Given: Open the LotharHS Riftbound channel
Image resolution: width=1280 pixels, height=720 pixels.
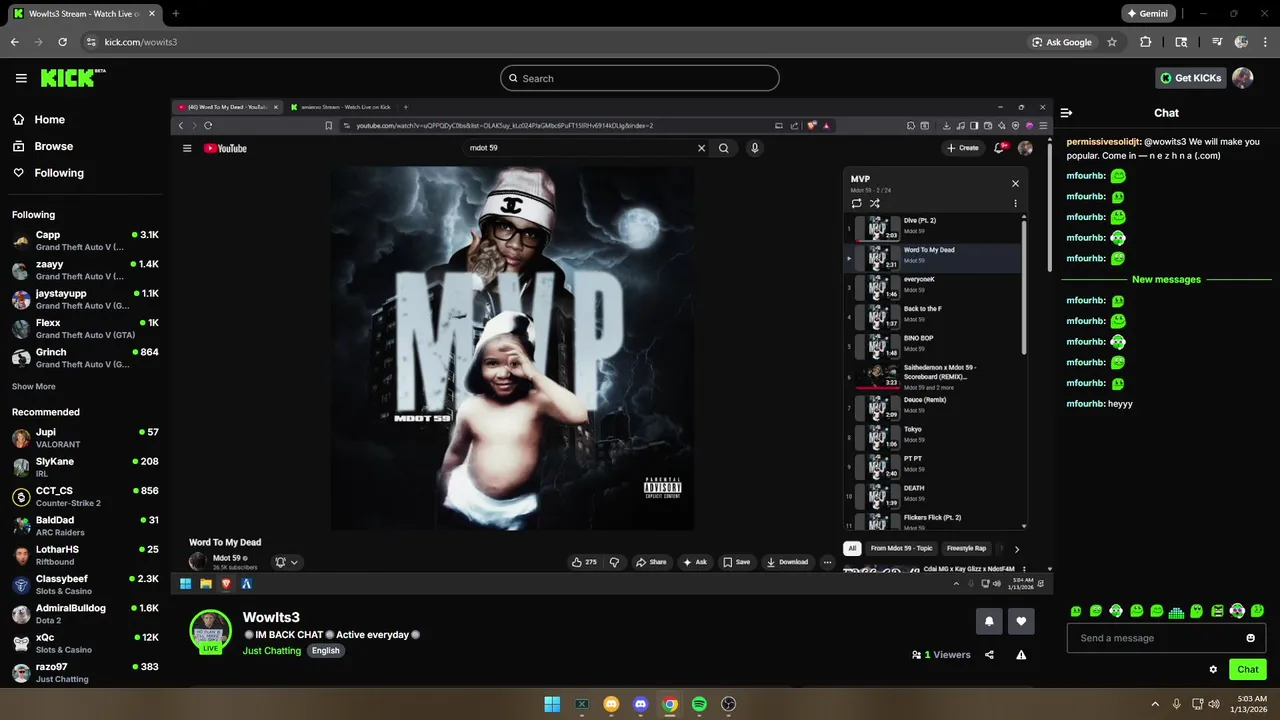Looking at the screenshot, I should tap(85, 555).
